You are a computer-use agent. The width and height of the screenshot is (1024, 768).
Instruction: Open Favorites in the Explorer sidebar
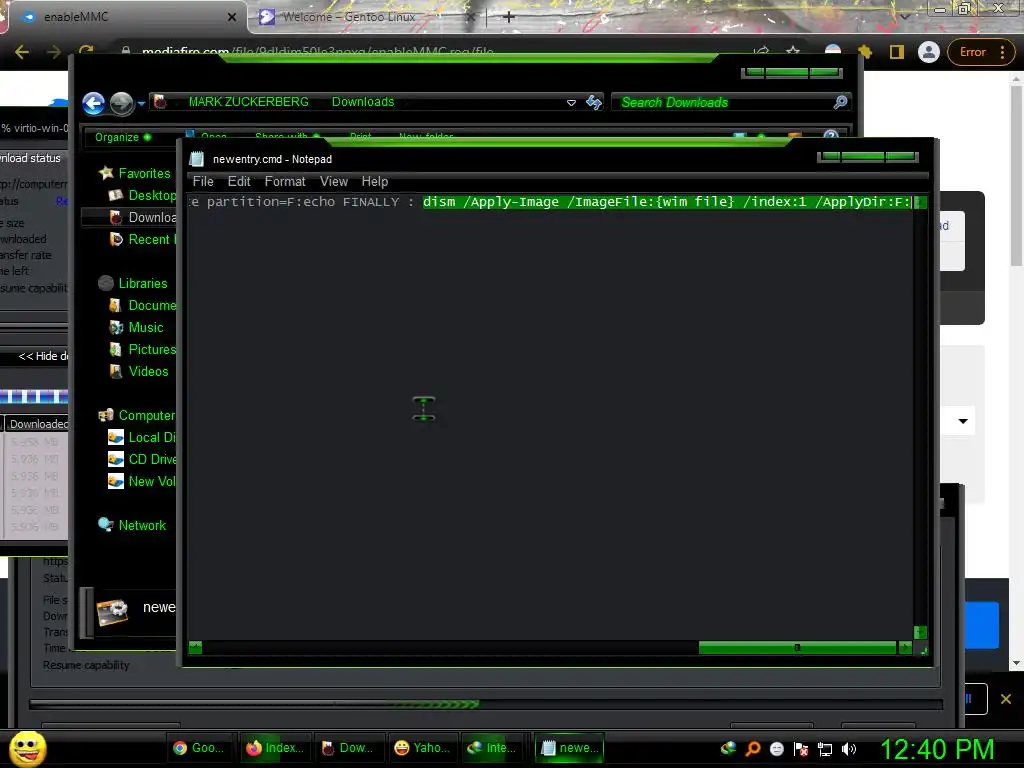(135, 173)
